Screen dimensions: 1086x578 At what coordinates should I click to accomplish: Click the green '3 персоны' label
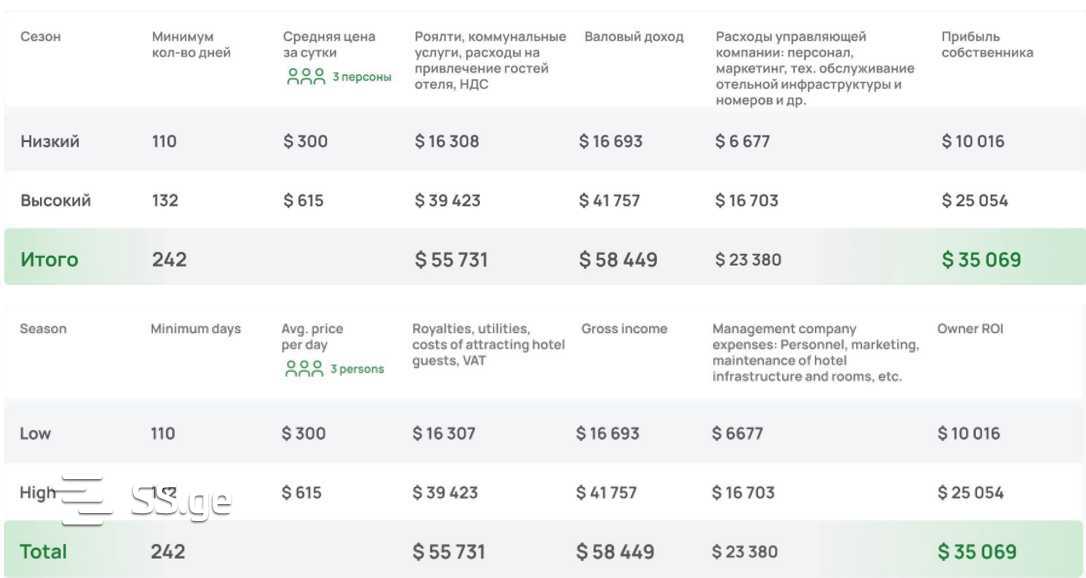[362, 77]
